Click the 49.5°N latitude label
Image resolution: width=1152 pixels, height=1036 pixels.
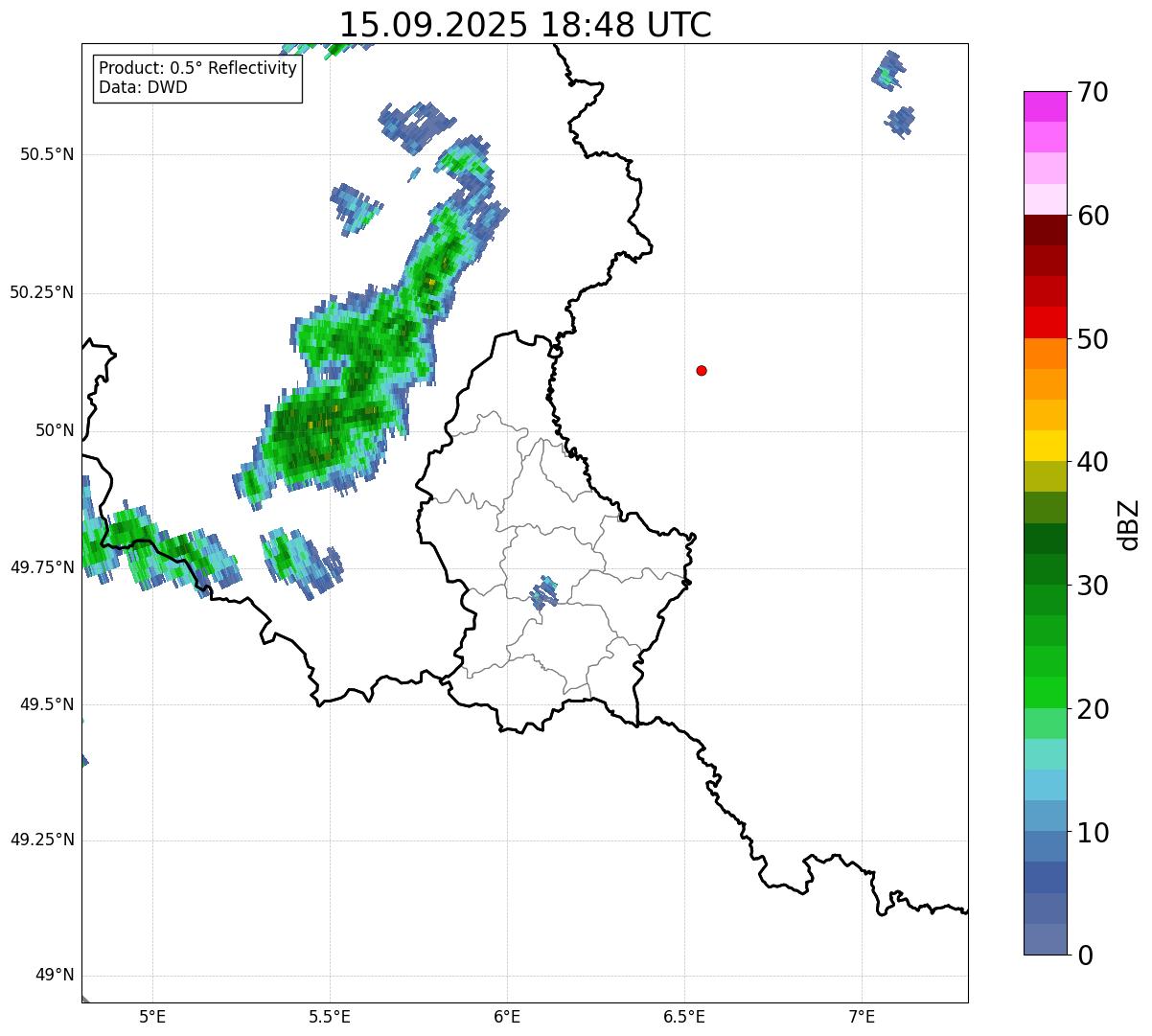coord(47,704)
